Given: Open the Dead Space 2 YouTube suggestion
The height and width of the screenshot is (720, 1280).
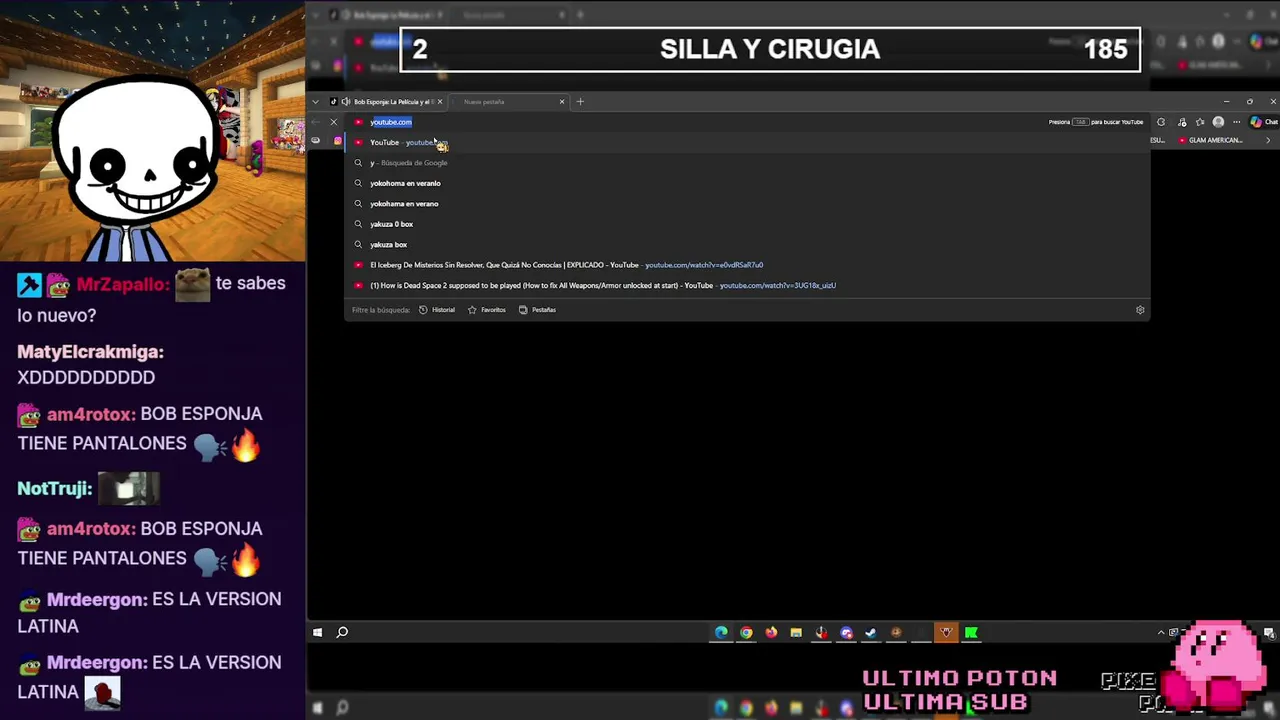Looking at the screenshot, I should (747, 285).
